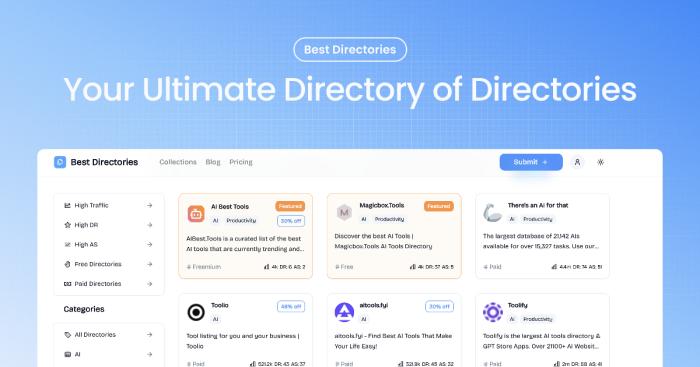Click the Toolio circular logo
700x367 pixels.
[196, 313]
